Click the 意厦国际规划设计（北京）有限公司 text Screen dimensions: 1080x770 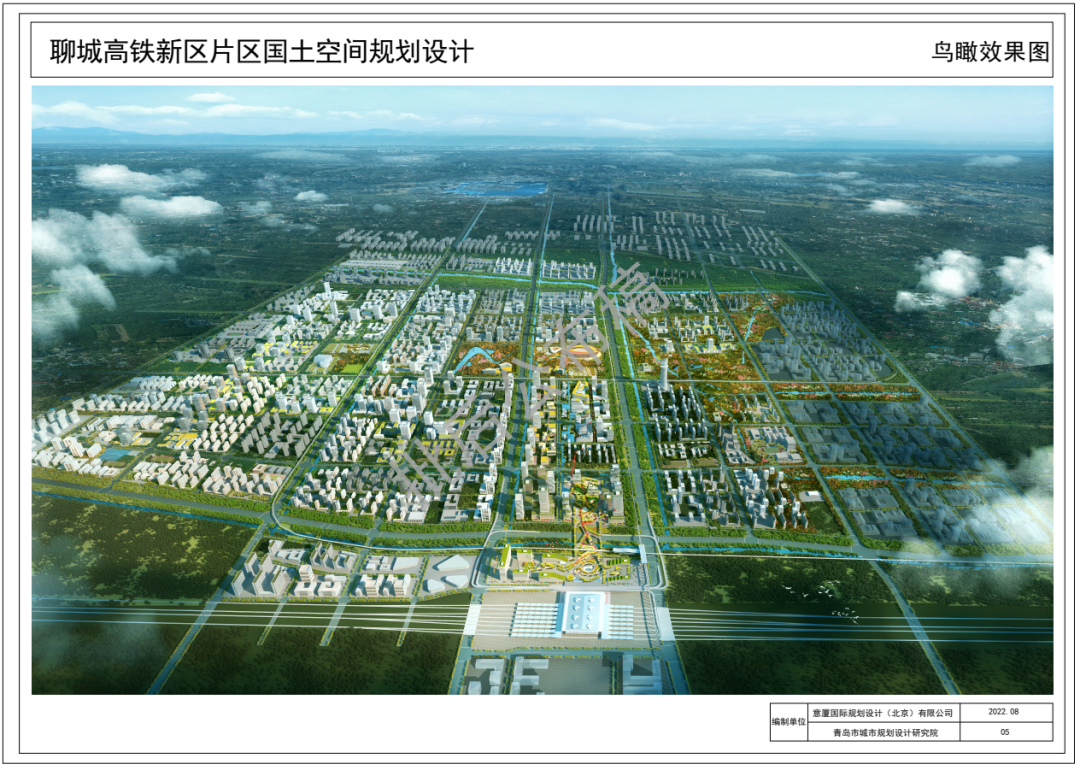point(882,713)
